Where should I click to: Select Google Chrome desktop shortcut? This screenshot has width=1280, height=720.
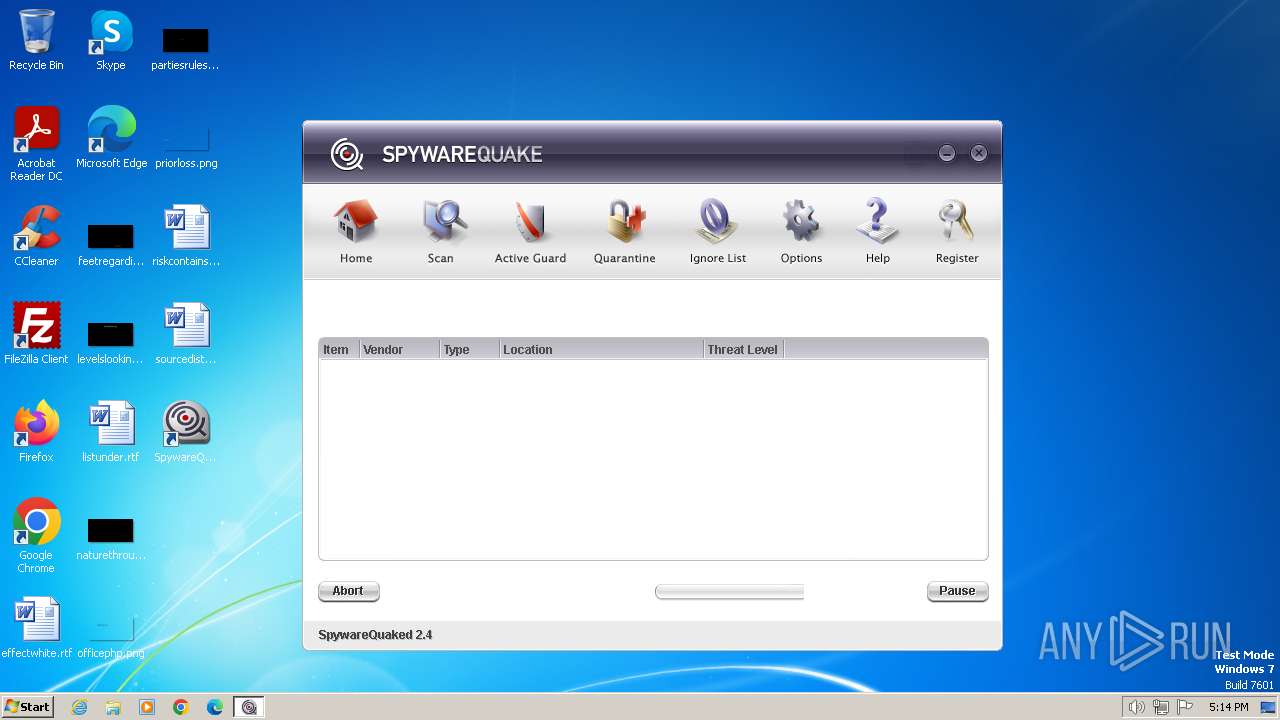coord(36,536)
